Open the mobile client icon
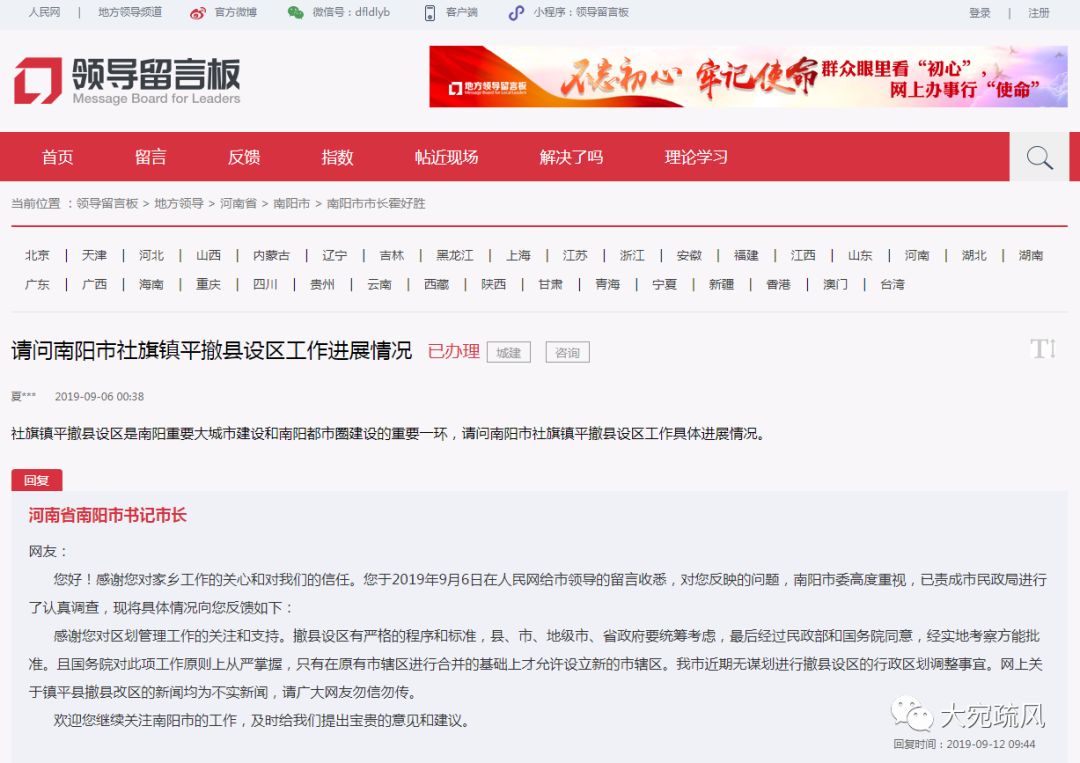The height and width of the screenshot is (763, 1080). pos(430,13)
